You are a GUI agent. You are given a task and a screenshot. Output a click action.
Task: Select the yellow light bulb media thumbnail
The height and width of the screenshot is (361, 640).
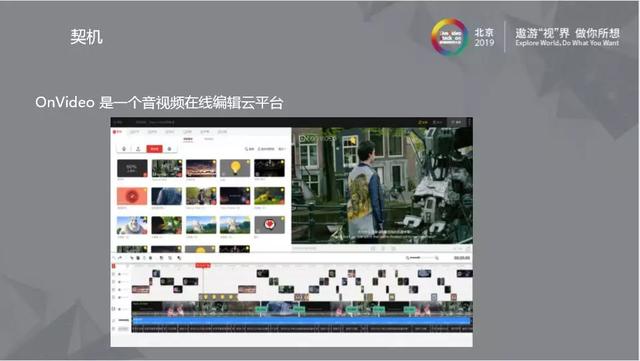pos(235,168)
